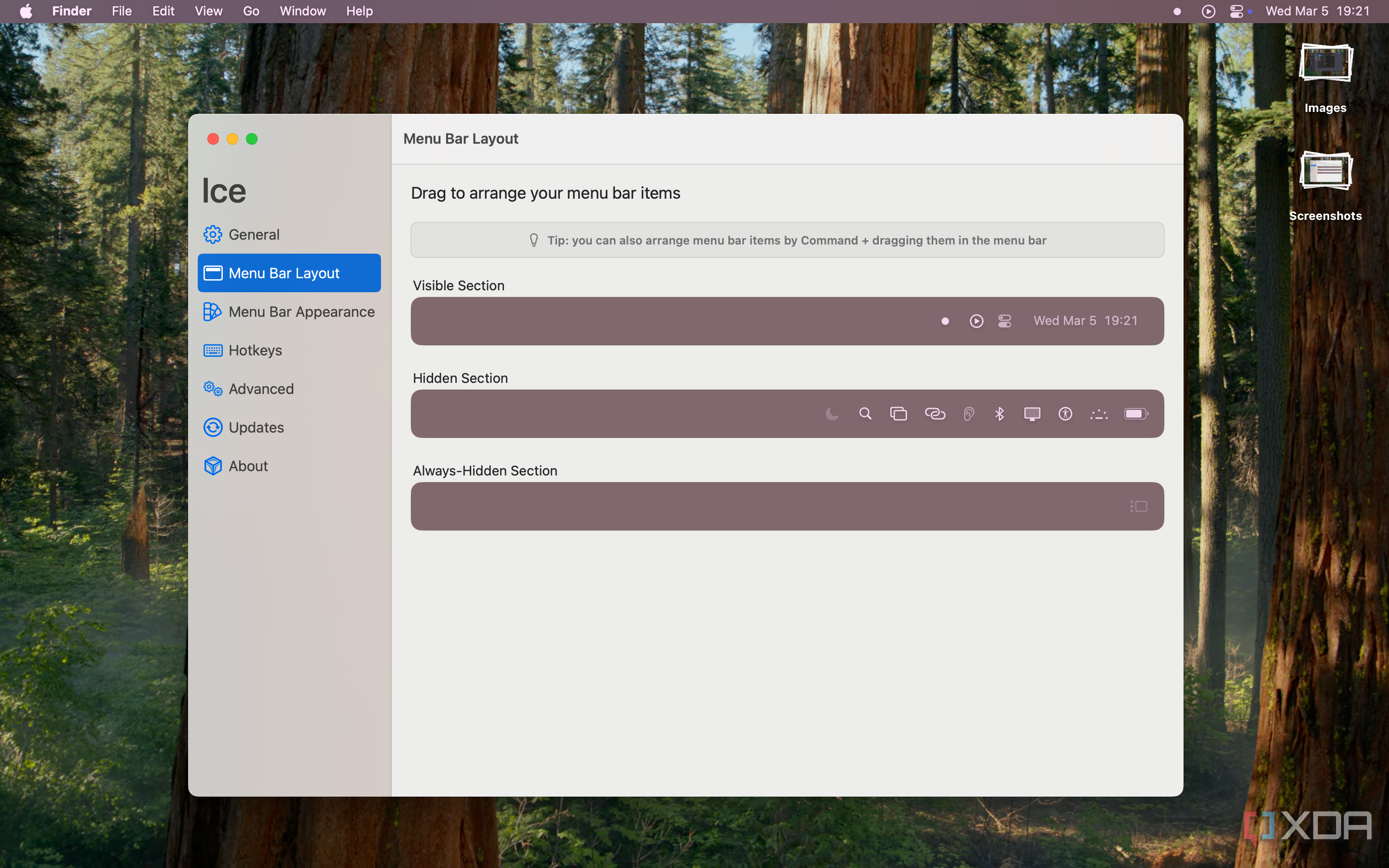The width and height of the screenshot is (1389, 868).
Task: Select the Now Playing icon in Visible Section
Action: [x=976, y=321]
